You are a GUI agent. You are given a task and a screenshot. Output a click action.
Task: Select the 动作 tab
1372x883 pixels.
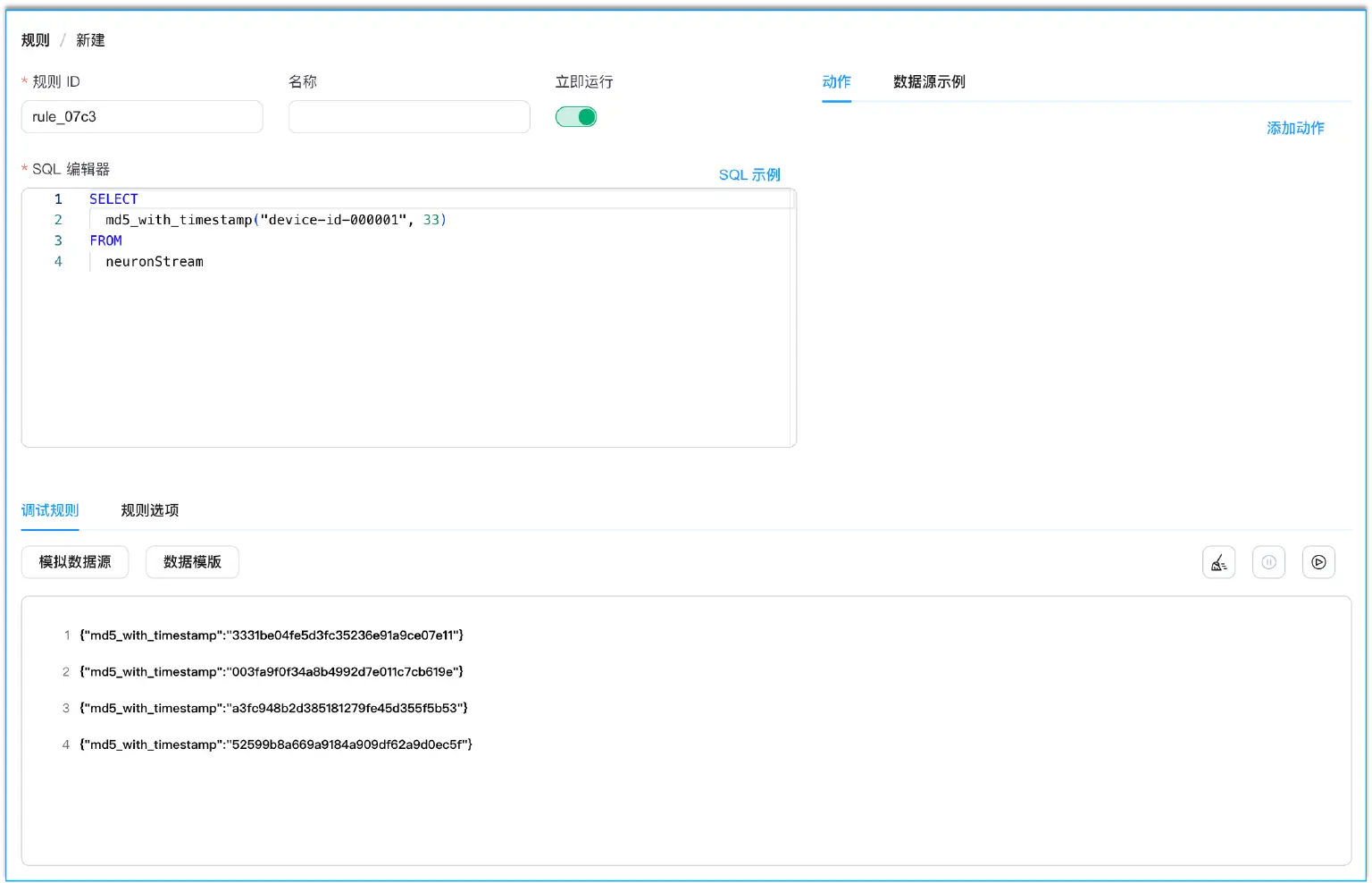pyautogui.click(x=836, y=82)
